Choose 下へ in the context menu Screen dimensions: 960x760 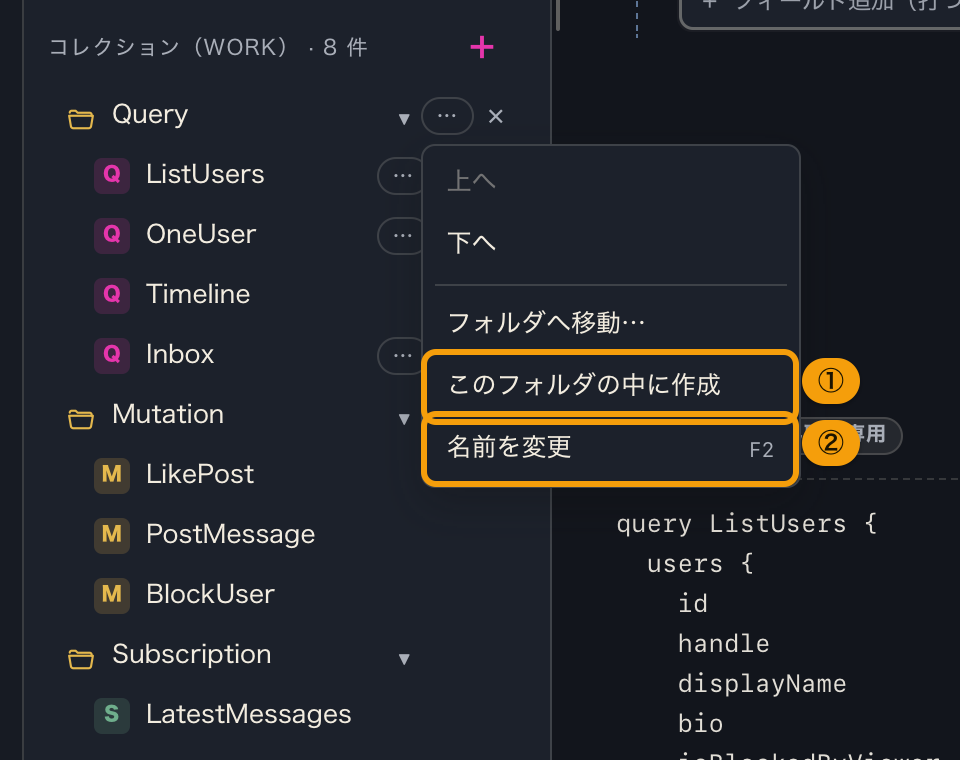[610, 243]
